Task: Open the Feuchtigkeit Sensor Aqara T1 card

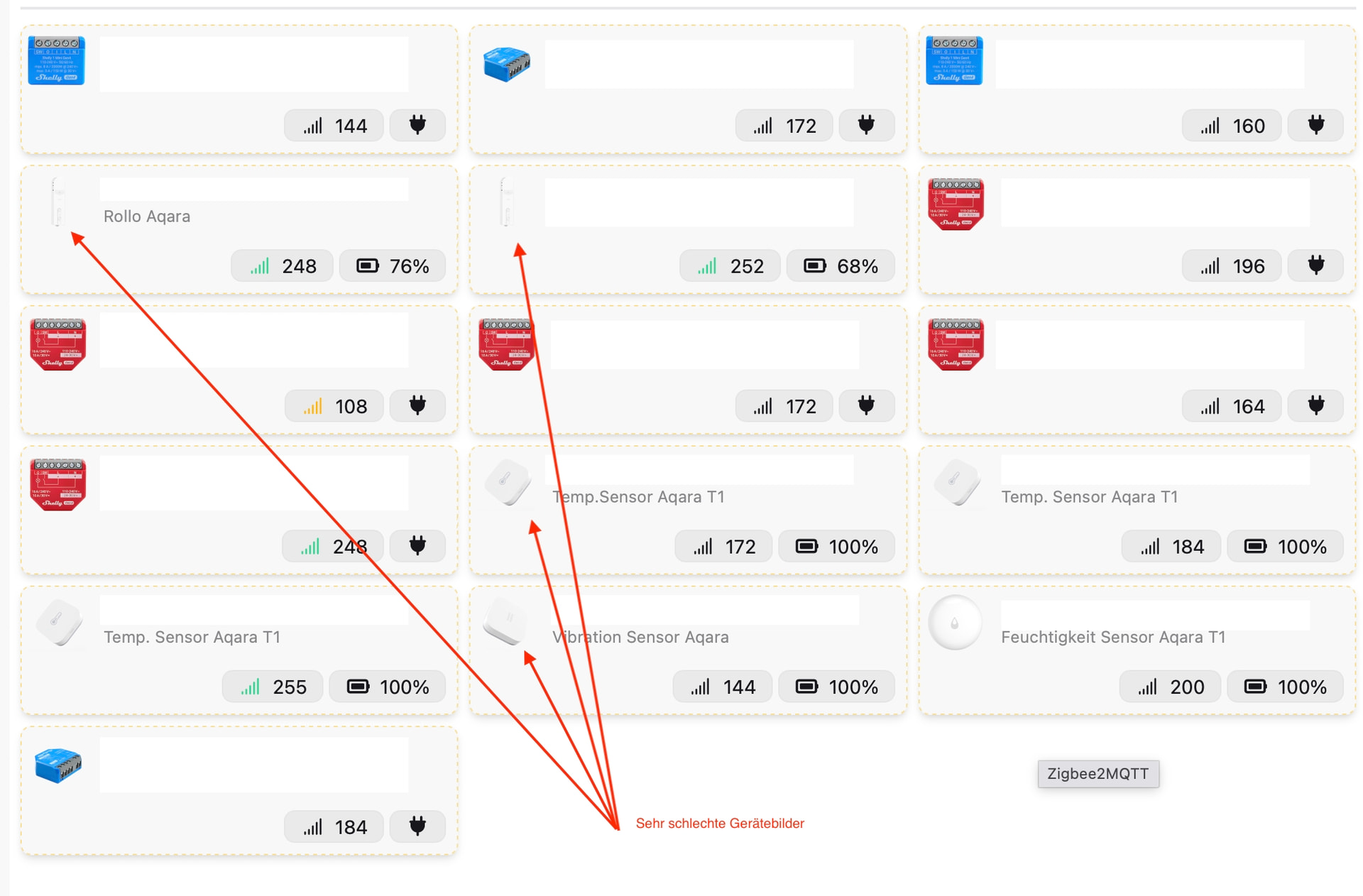Action: (x=1137, y=651)
